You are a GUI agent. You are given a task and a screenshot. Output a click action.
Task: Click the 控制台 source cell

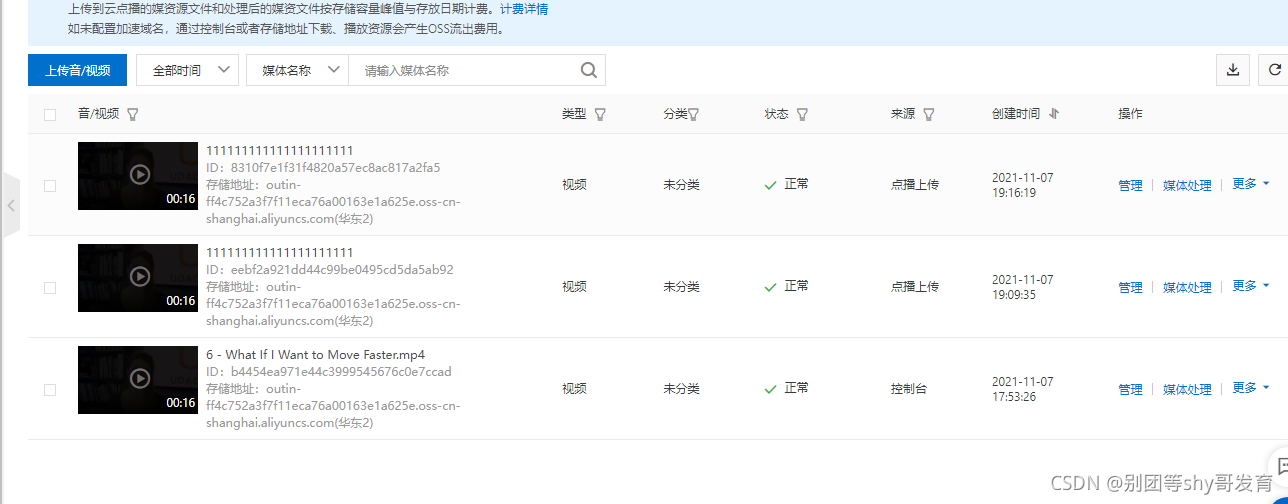(x=909, y=389)
